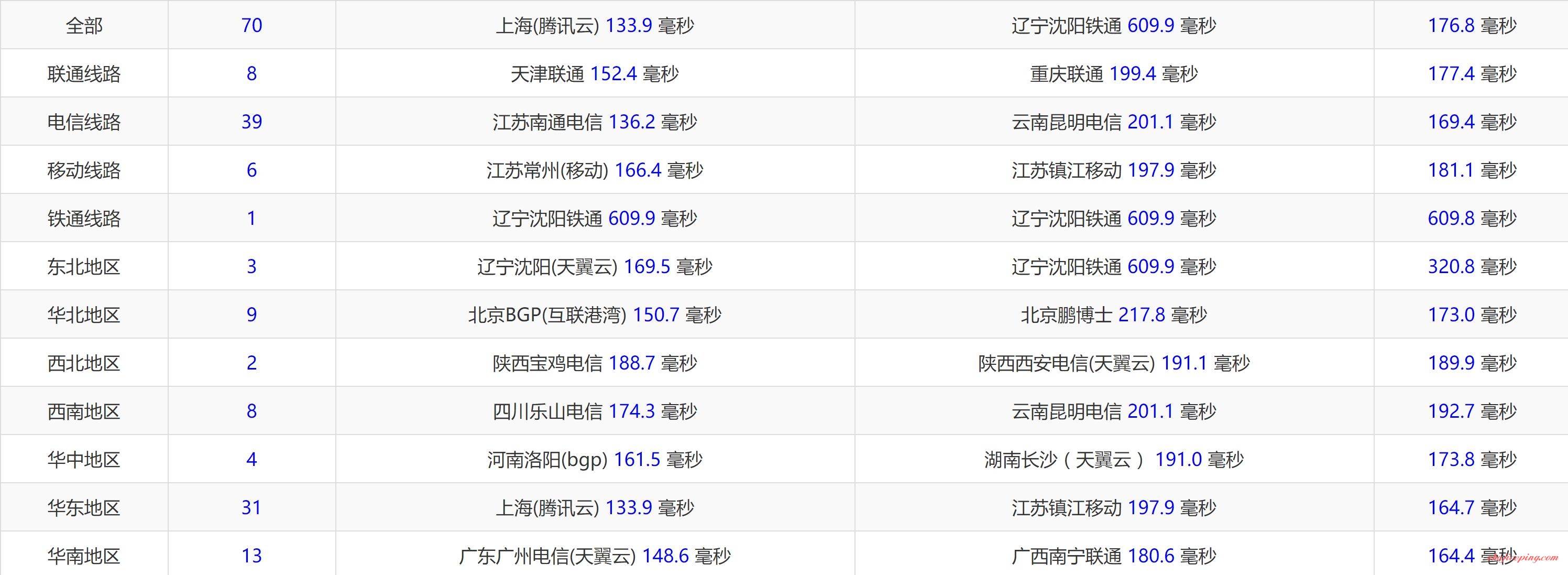Click node count 3

(x=251, y=266)
